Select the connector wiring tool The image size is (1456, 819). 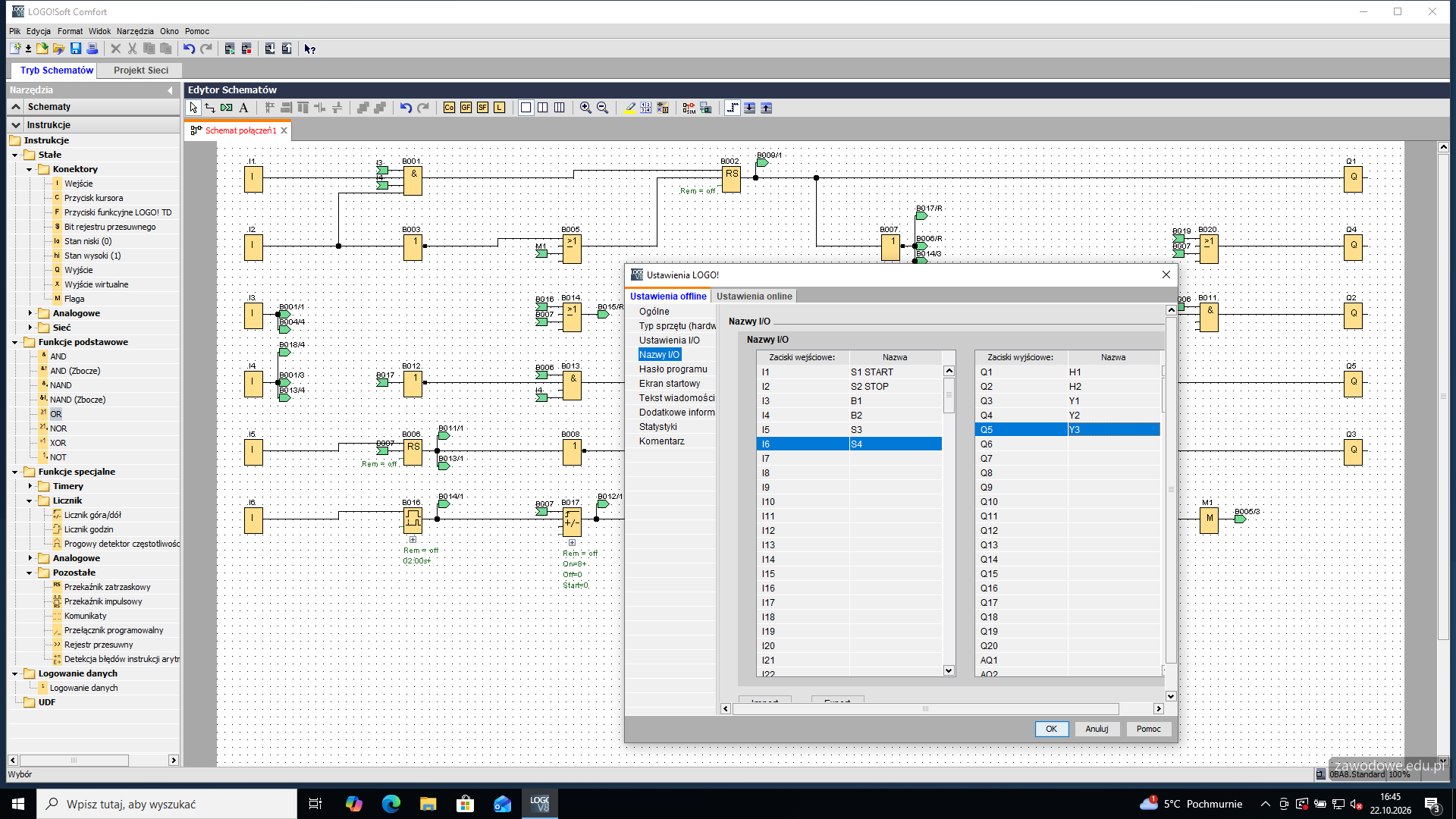pyautogui.click(x=210, y=108)
